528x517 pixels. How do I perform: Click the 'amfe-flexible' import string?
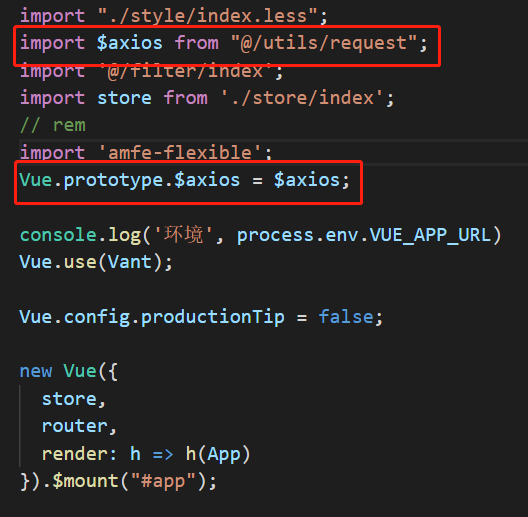click(x=180, y=153)
